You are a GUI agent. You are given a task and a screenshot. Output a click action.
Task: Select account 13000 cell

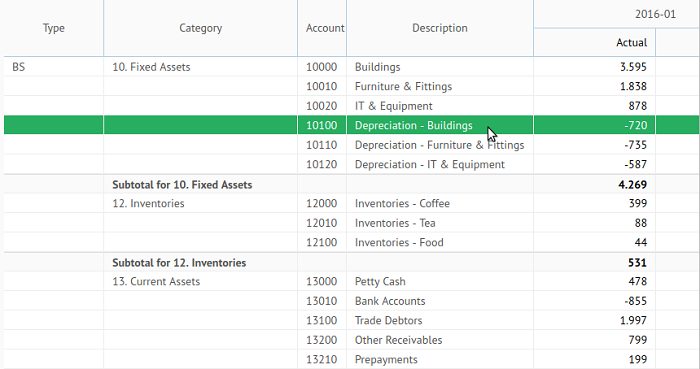pos(322,282)
